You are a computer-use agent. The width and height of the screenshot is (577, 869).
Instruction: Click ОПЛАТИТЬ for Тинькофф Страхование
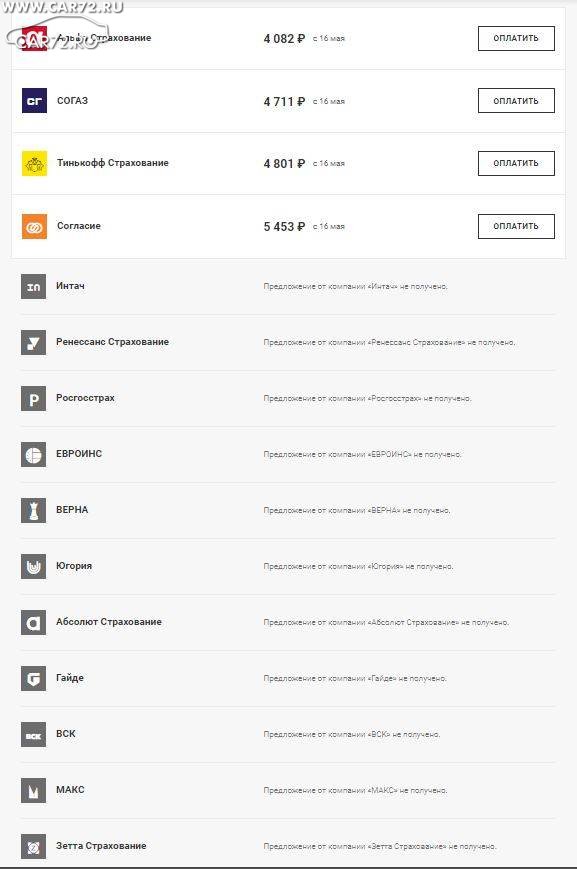(x=516, y=163)
